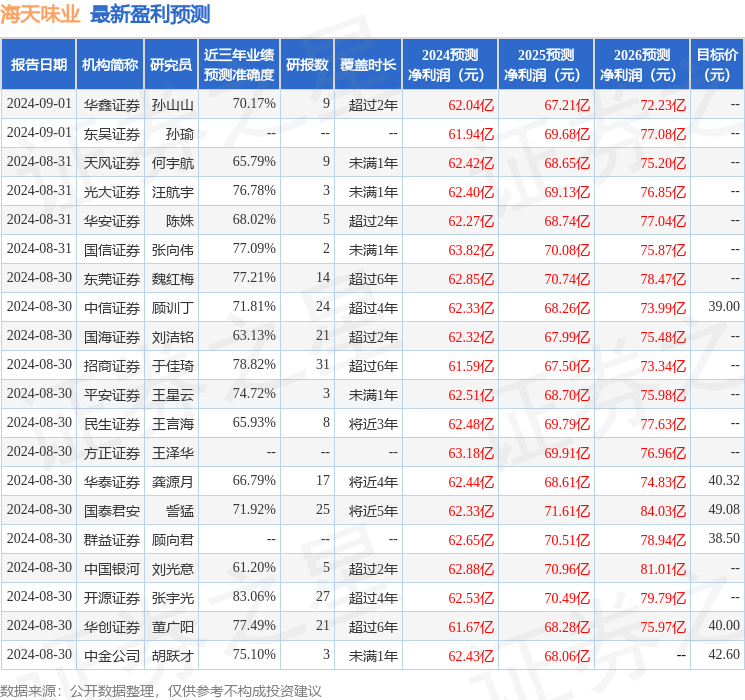745x700 pixels.
Task: Click the 2026预测净利润 column header
Action: (x=642, y=65)
